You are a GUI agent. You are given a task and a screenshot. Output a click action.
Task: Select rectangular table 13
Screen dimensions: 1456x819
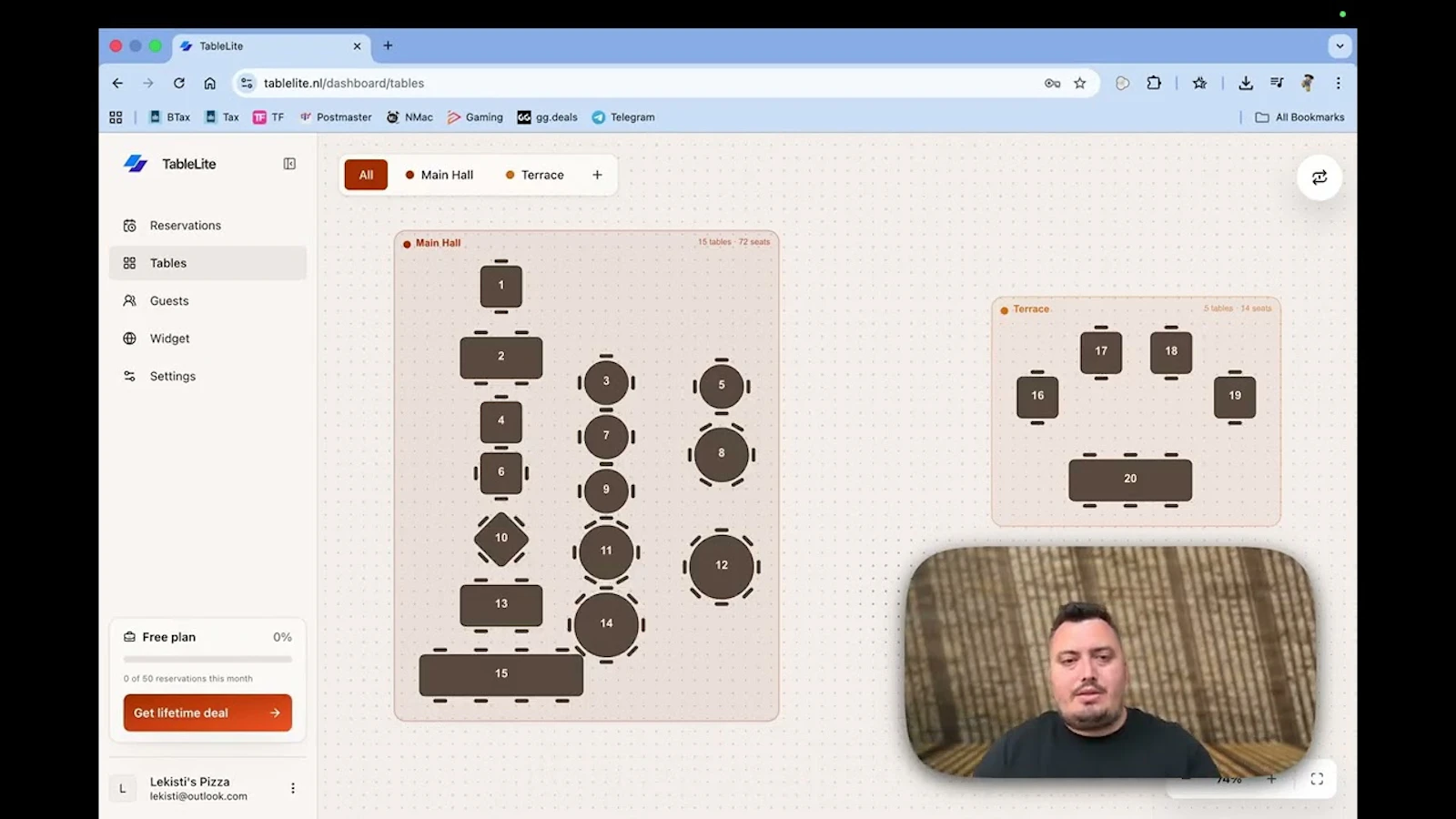(501, 605)
